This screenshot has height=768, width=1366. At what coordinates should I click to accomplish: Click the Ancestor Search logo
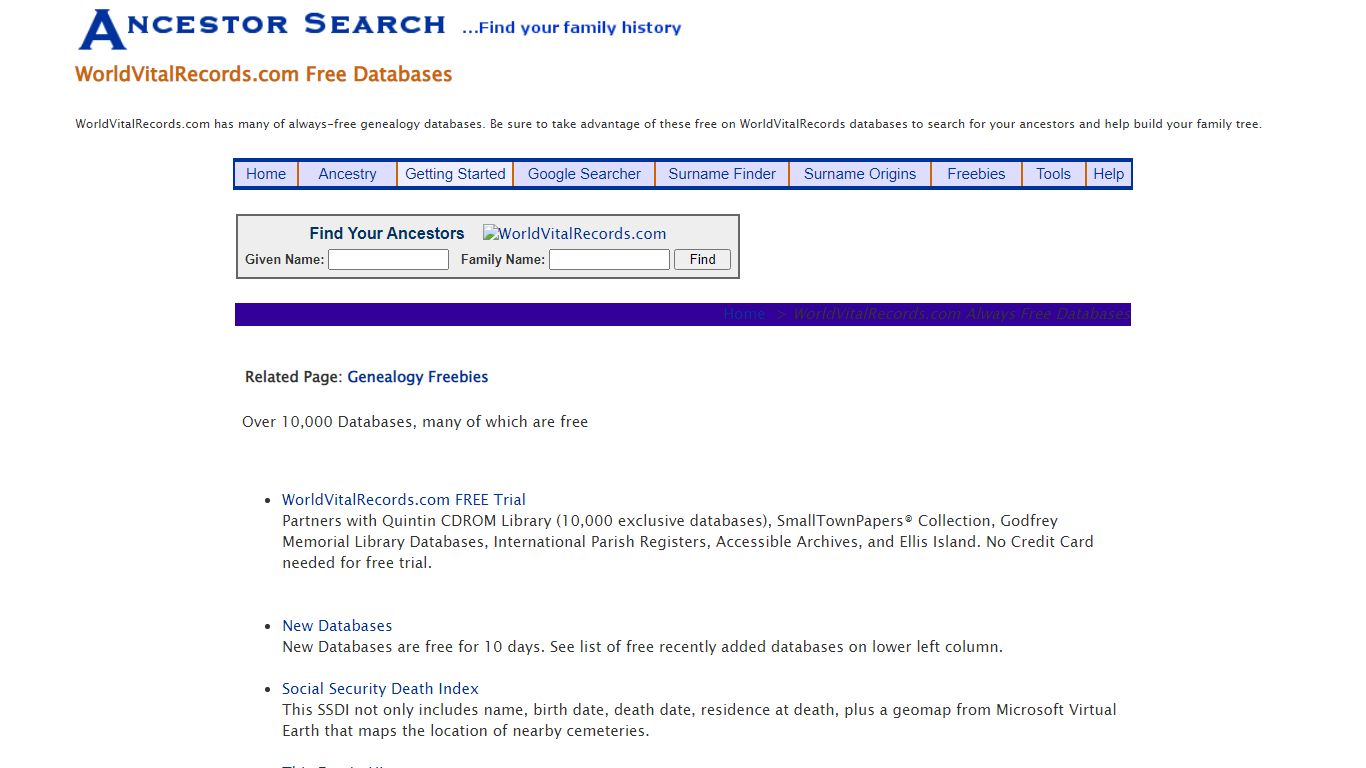262,29
